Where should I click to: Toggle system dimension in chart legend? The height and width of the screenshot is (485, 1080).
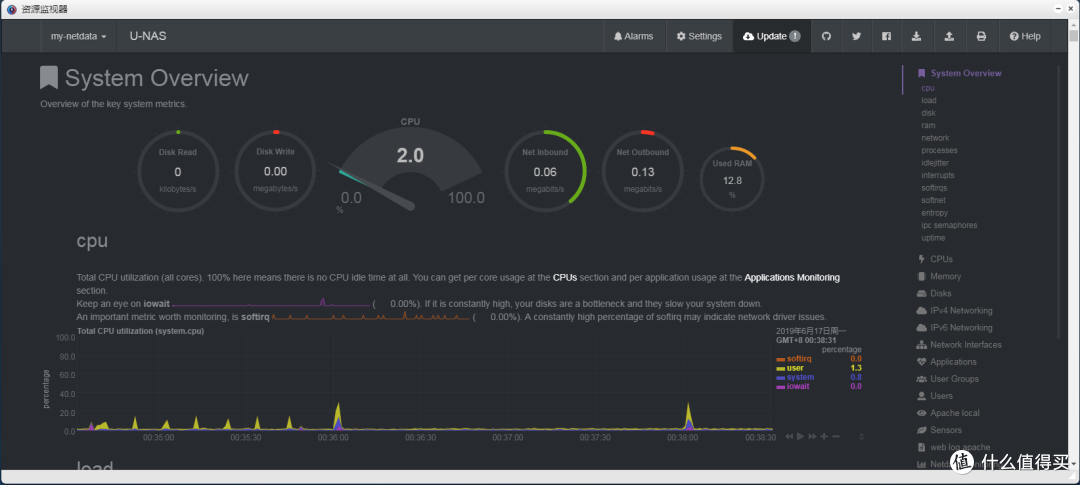point(800,377)
